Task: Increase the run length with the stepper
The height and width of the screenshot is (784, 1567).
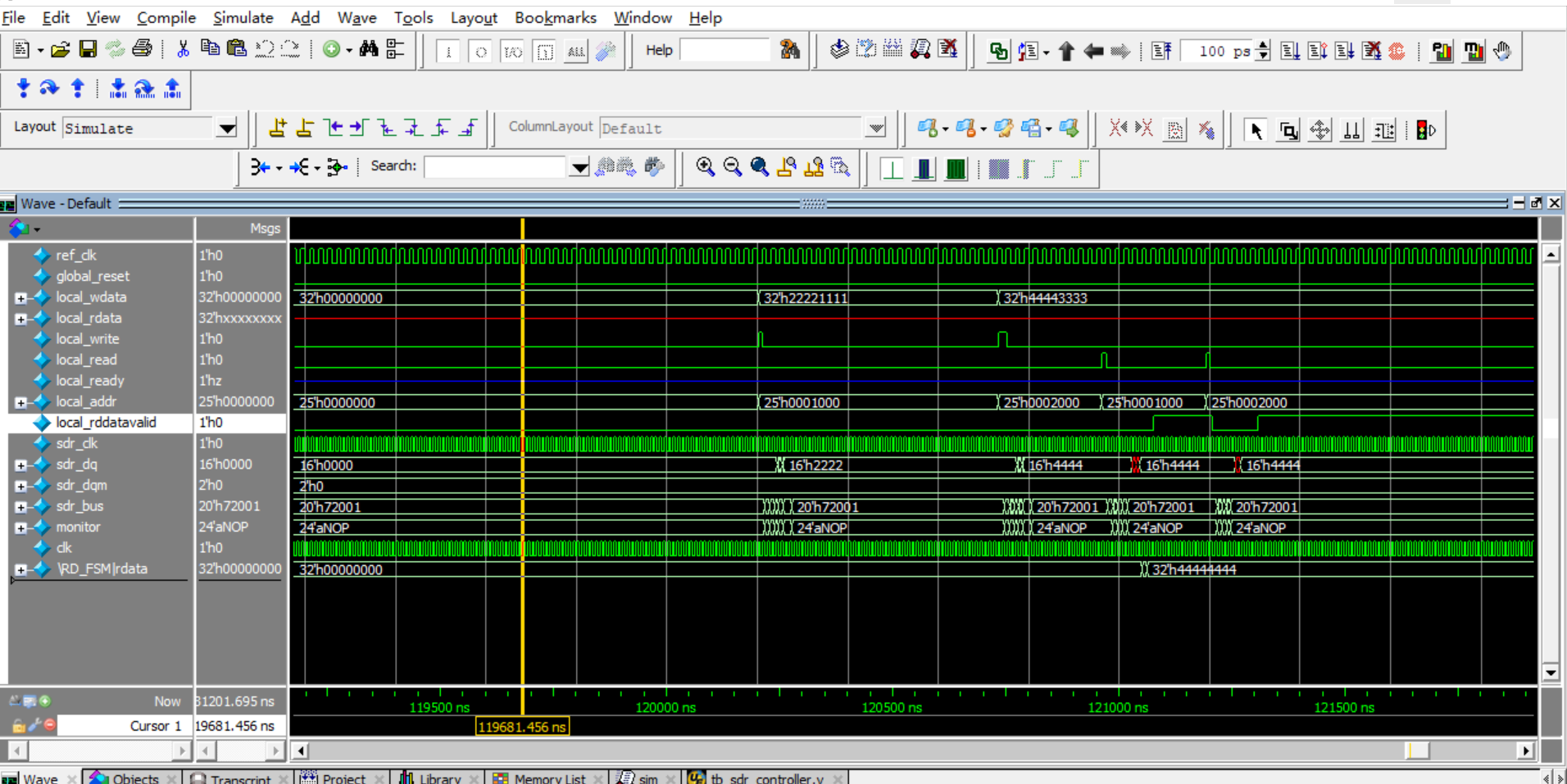Action: click(x=1263, y=46)
